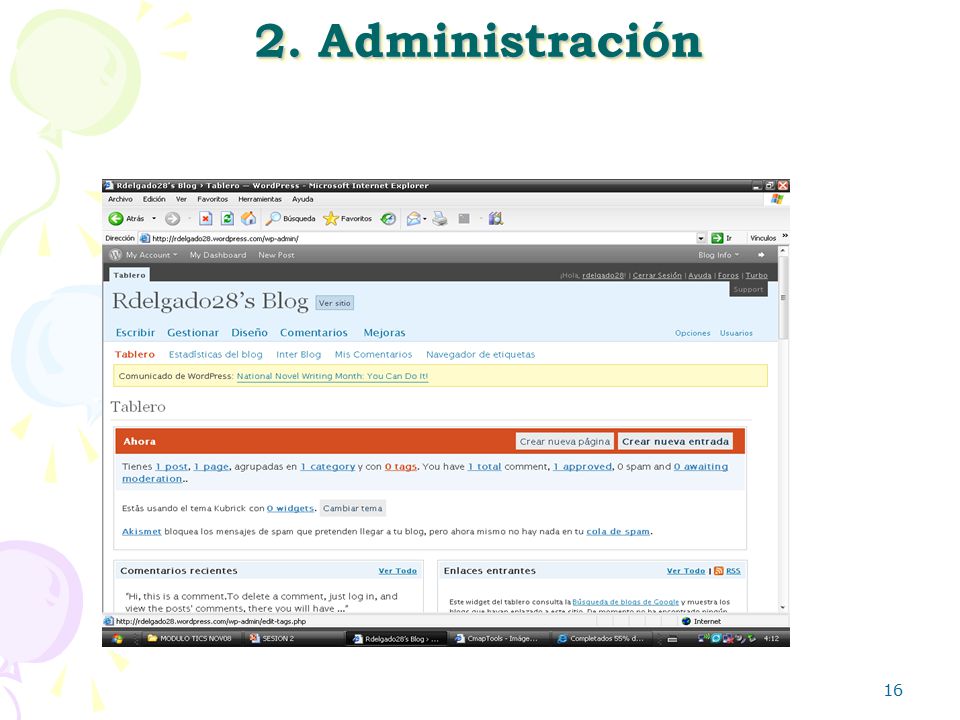Click the Edit icon beside Print
960x720 pixels.
pos(464,219)
